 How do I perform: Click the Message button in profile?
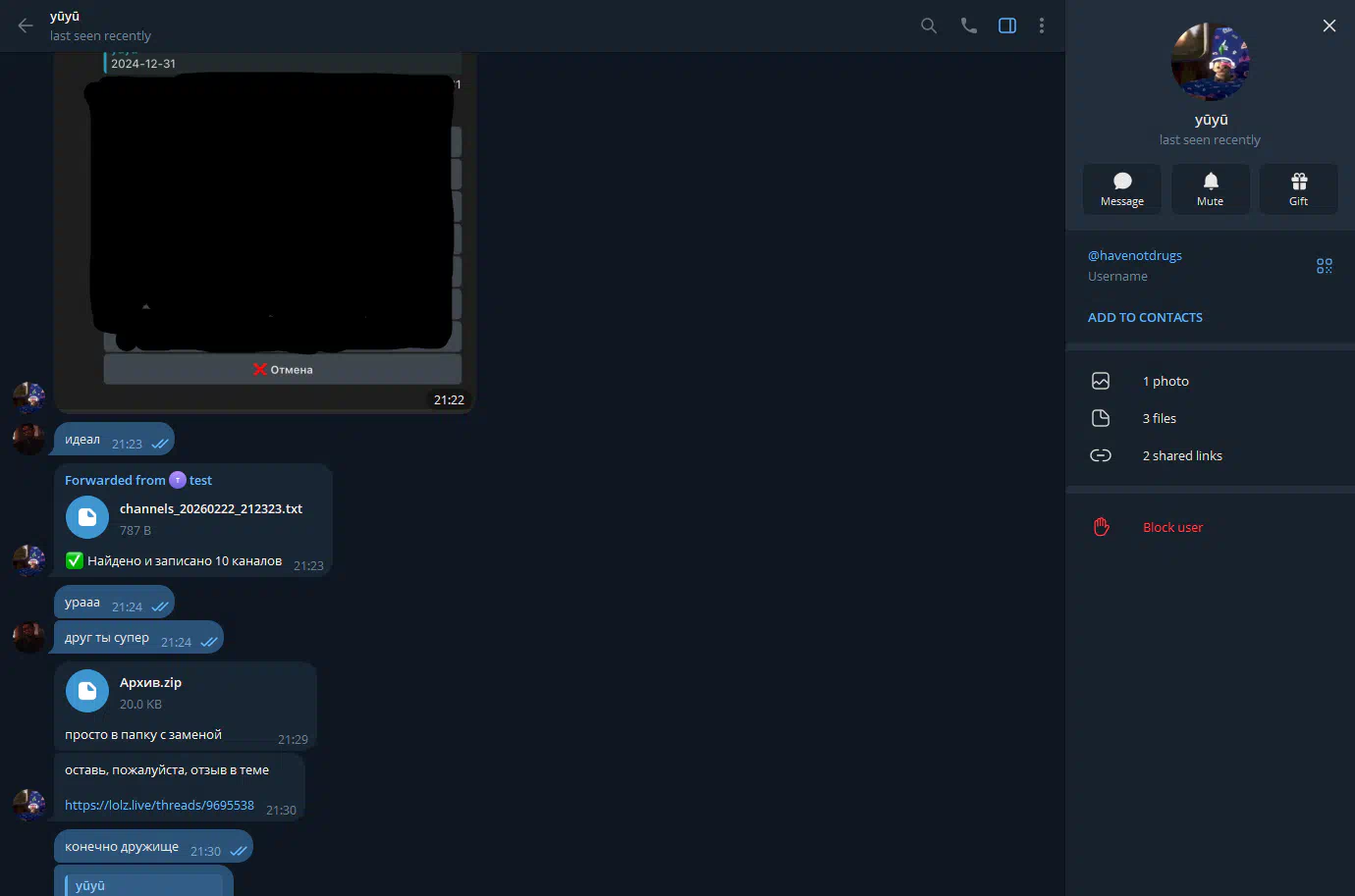tap(1122, 188)
